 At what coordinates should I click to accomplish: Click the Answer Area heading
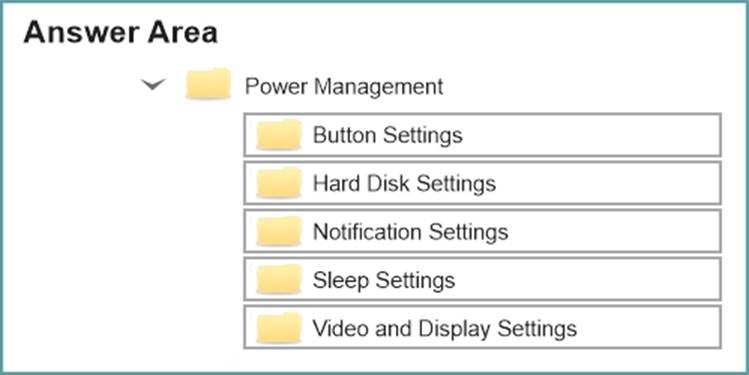click(x=120, y=33)
